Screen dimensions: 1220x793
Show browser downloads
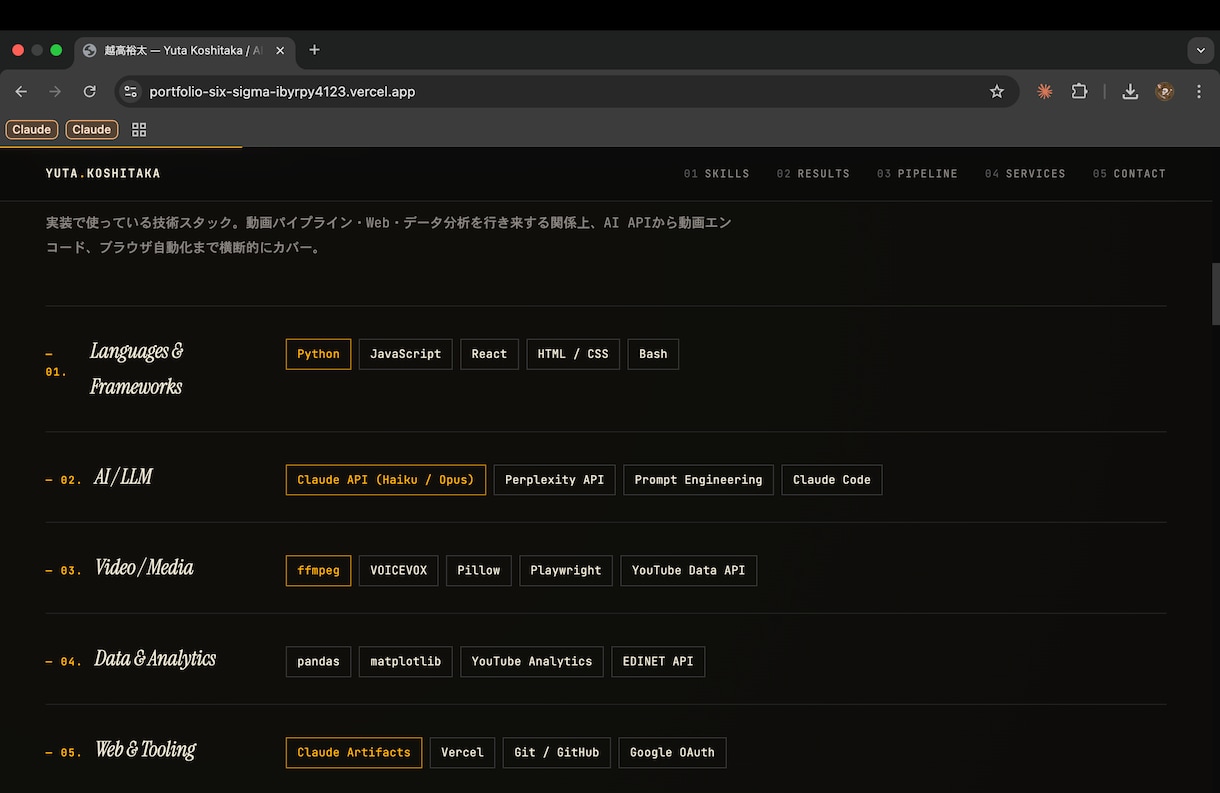(1130, 91)
